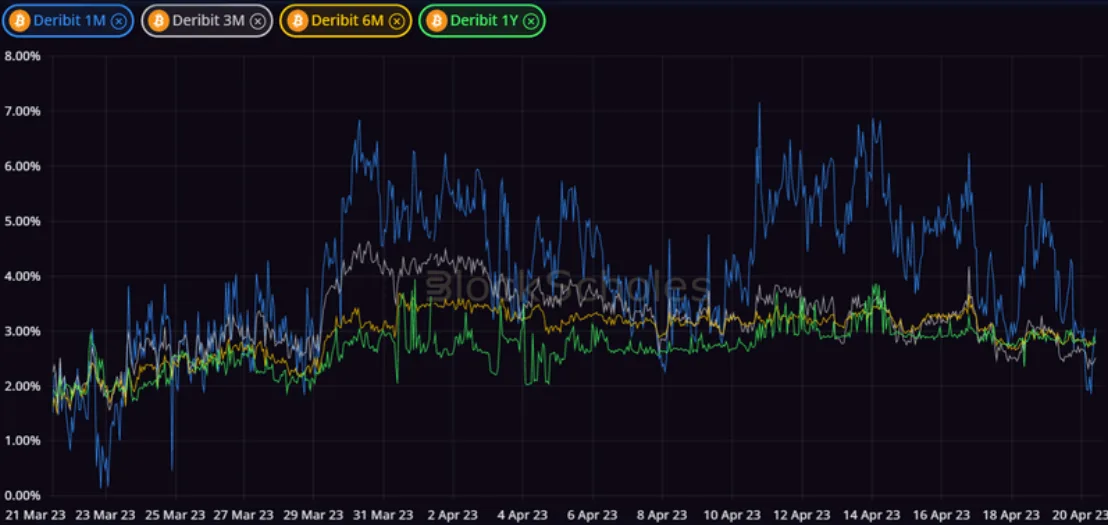
Task: Click the Bitcoin icon in Deribit 1M chip
Action: (x=20, y=20)
